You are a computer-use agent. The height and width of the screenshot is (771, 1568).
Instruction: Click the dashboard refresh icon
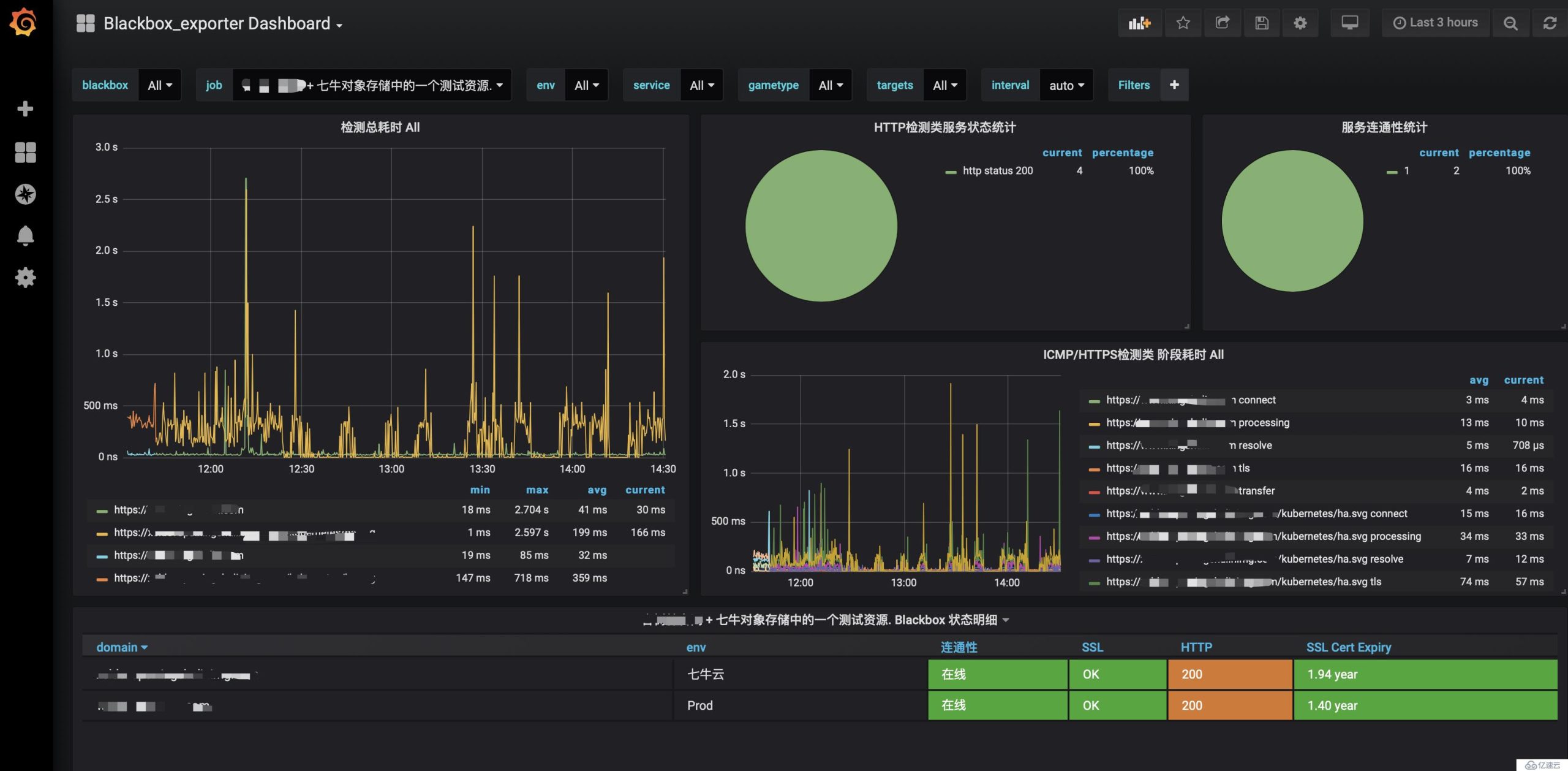coord(1548,22)
